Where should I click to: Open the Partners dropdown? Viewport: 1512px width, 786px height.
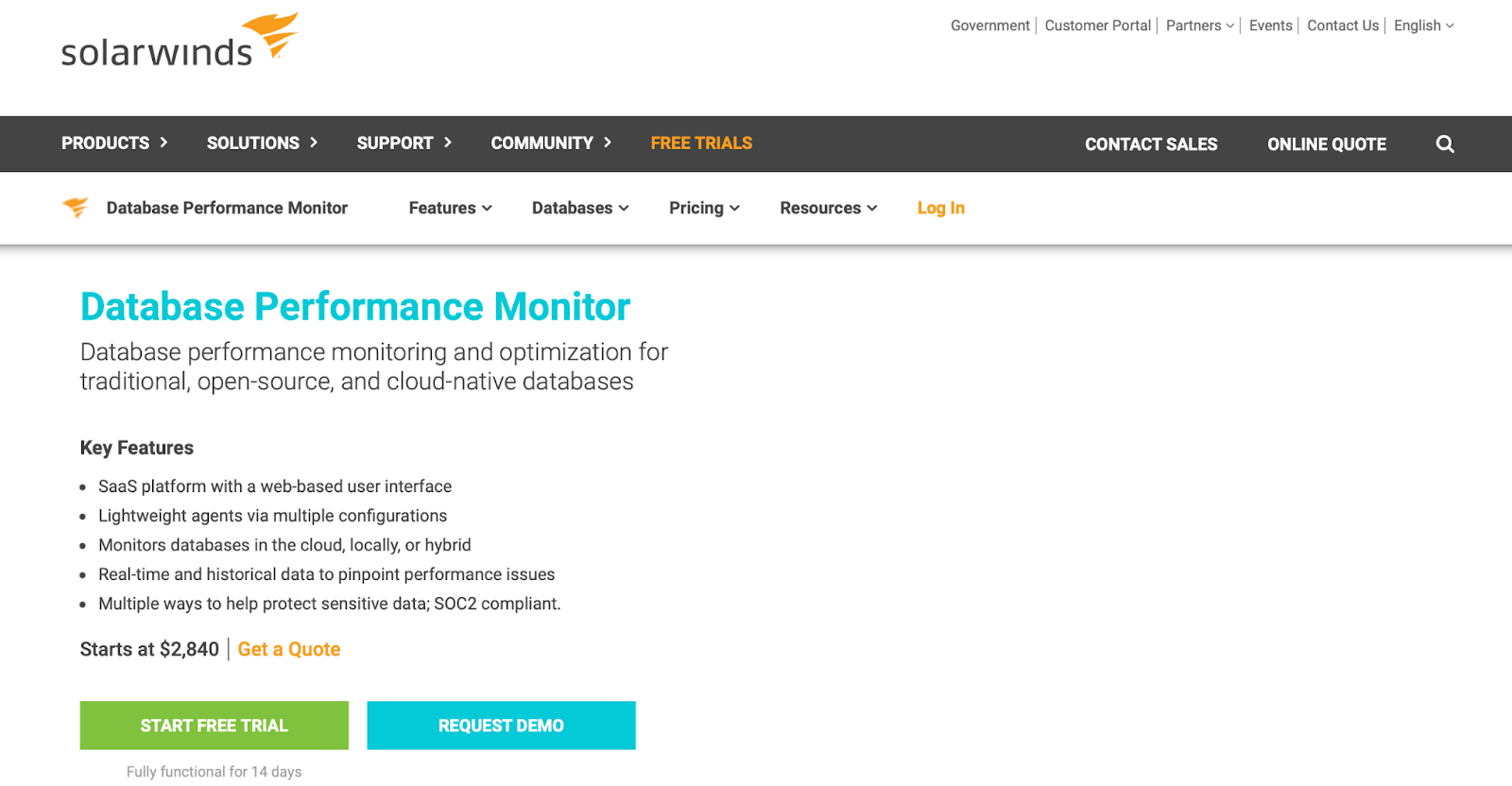tap(1200, 26)
